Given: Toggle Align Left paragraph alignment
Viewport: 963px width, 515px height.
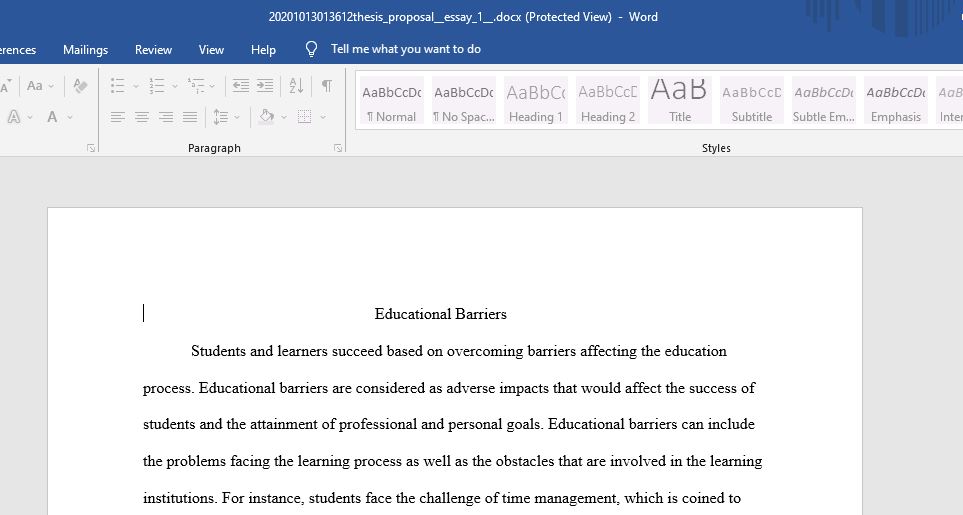Looking at the screenshot, I should click(117, 117).
